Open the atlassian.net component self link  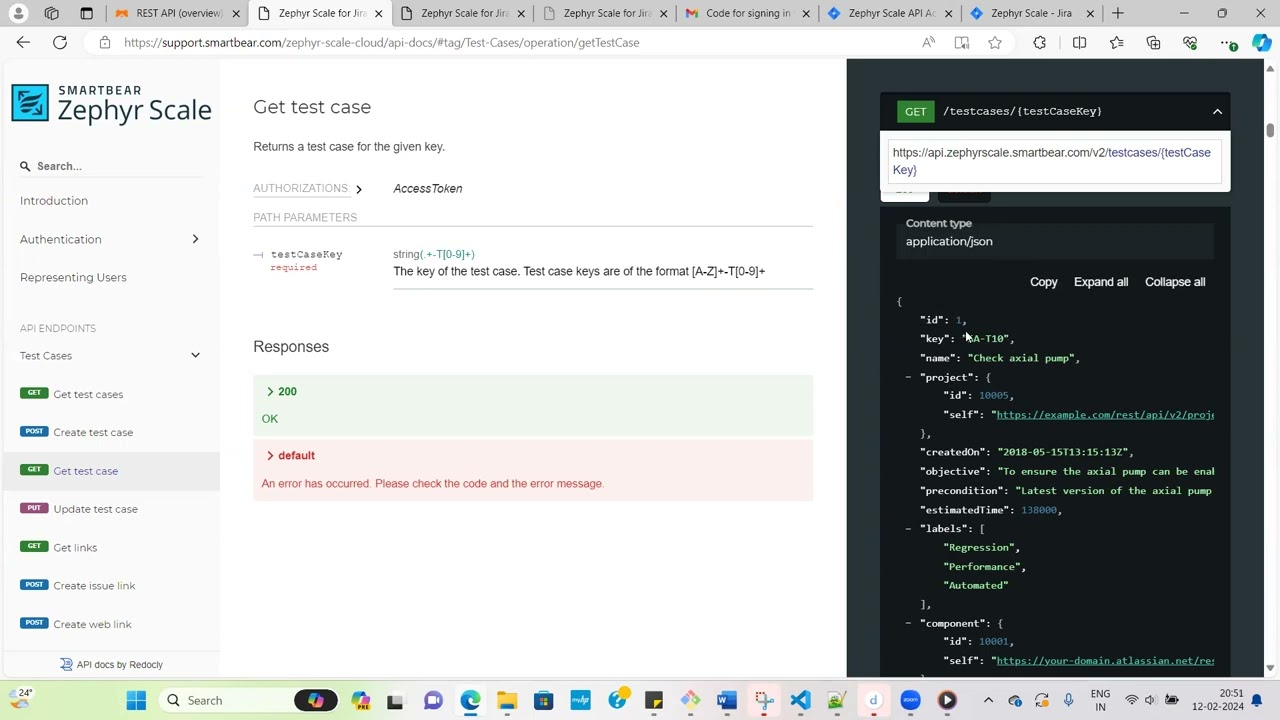click(x=1105, y=660)
